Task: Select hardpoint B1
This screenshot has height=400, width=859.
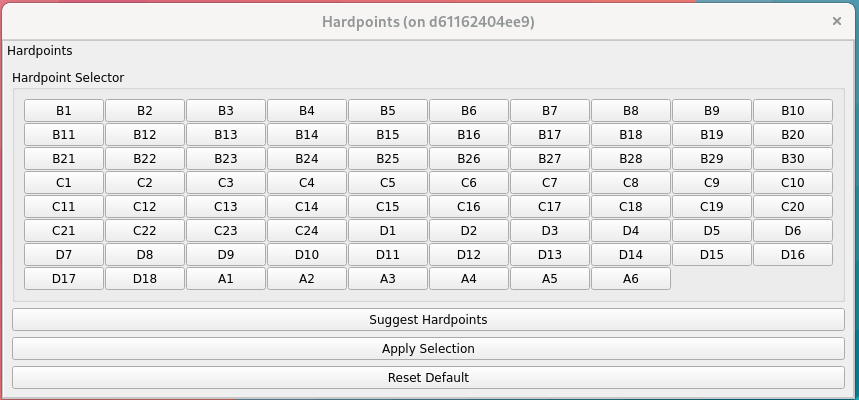Action: click(x=64, y=111)
